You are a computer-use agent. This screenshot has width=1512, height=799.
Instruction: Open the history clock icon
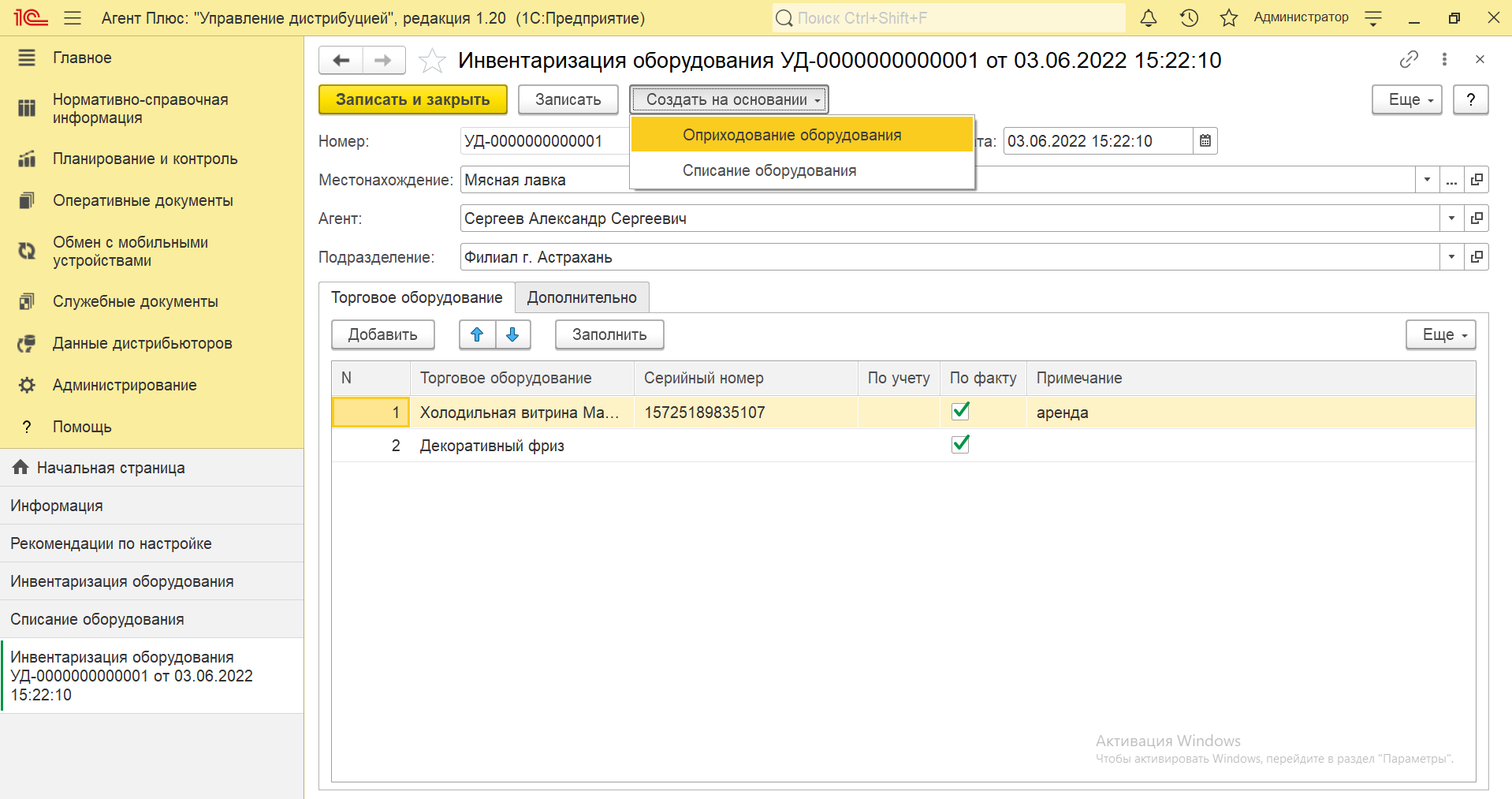click(1189, 18)
